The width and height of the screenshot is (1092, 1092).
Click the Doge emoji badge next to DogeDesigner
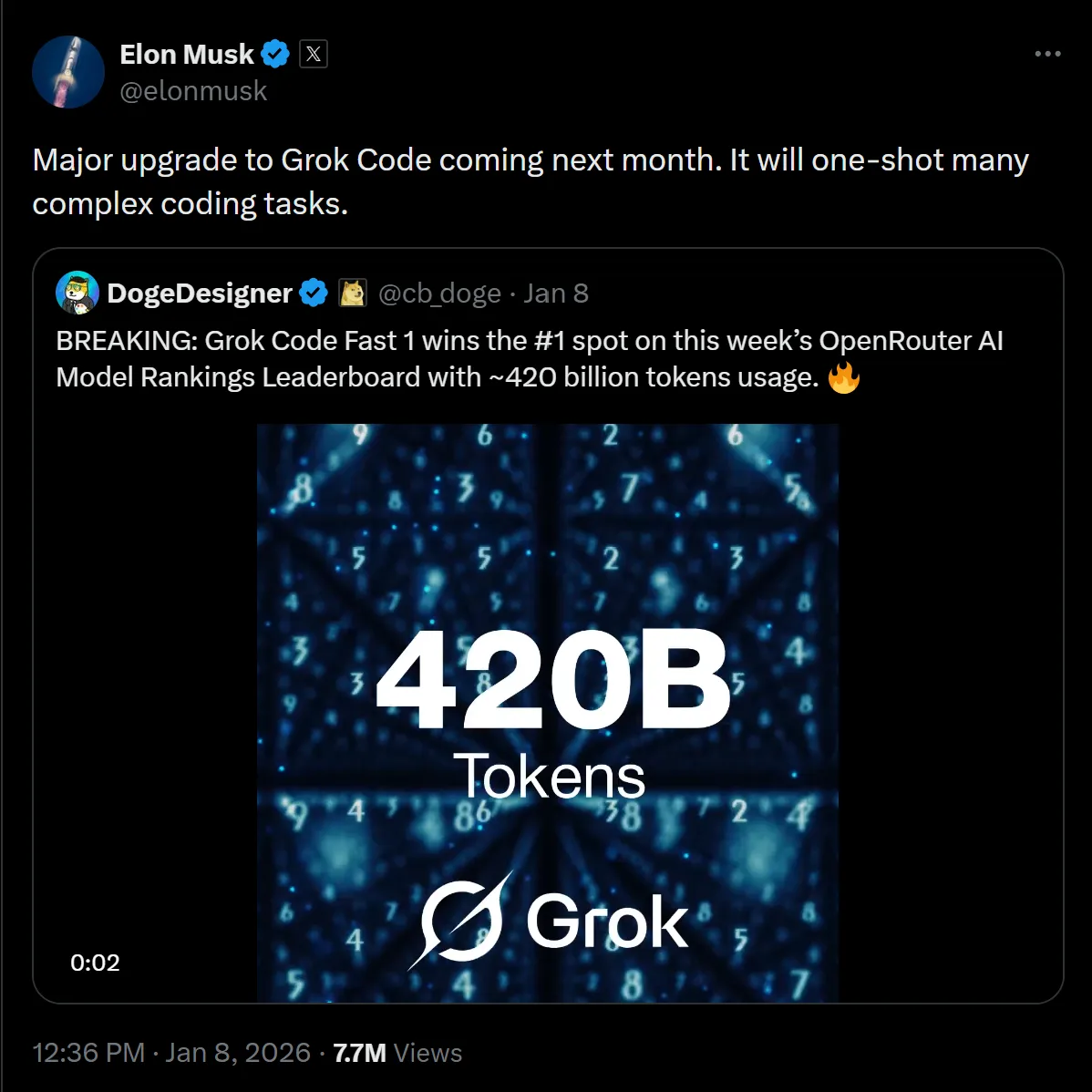351,293
